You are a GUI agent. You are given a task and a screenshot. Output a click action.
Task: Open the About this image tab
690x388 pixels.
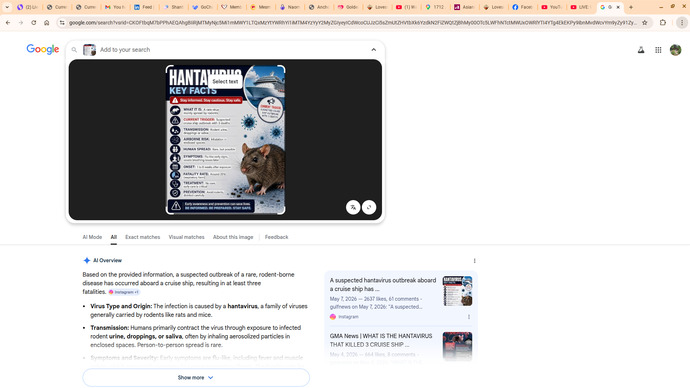point(233,237)
